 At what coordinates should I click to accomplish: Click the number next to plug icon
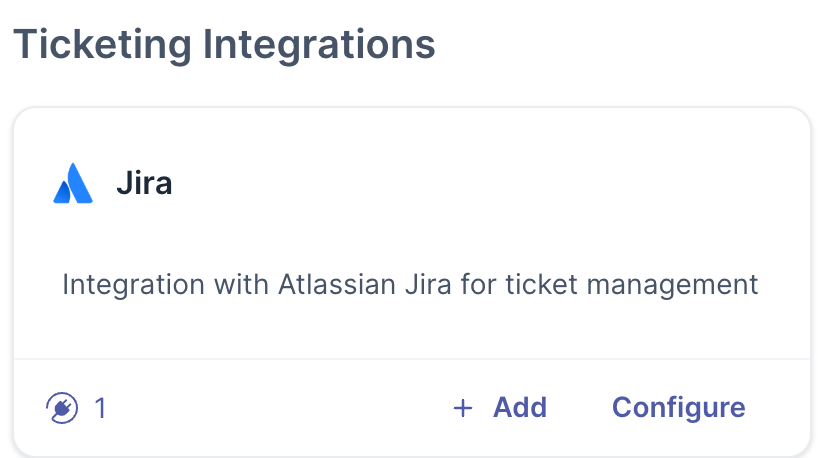click(100, 408)
